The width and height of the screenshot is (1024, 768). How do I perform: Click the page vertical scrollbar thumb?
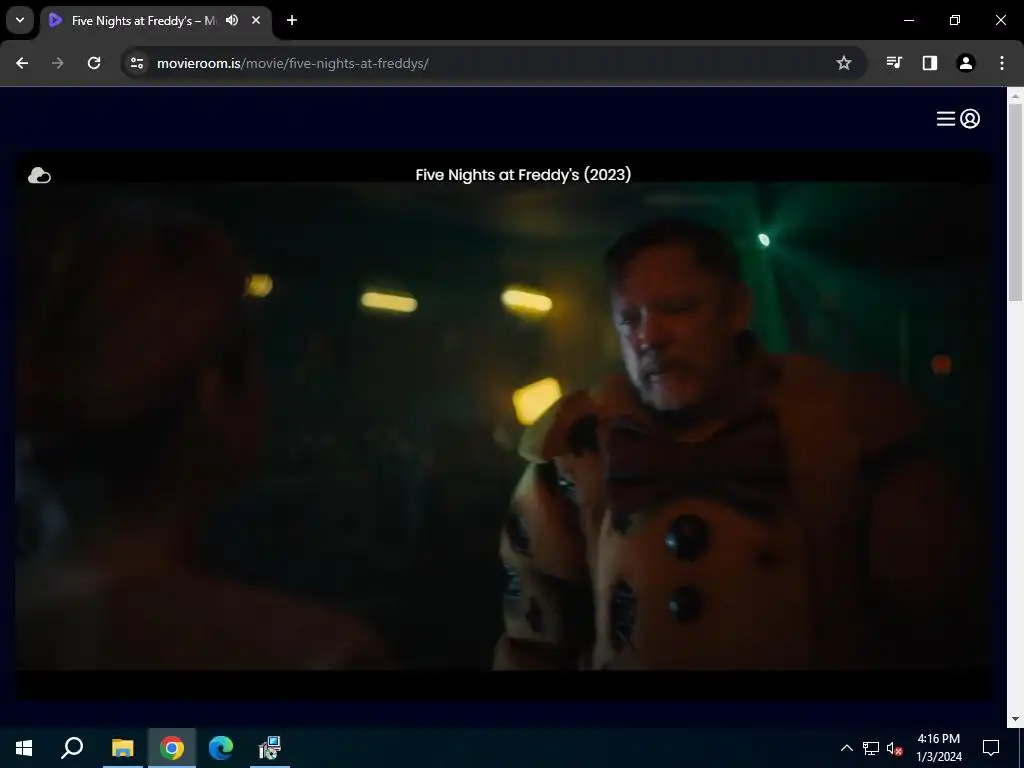click(x=1015, y=202)
